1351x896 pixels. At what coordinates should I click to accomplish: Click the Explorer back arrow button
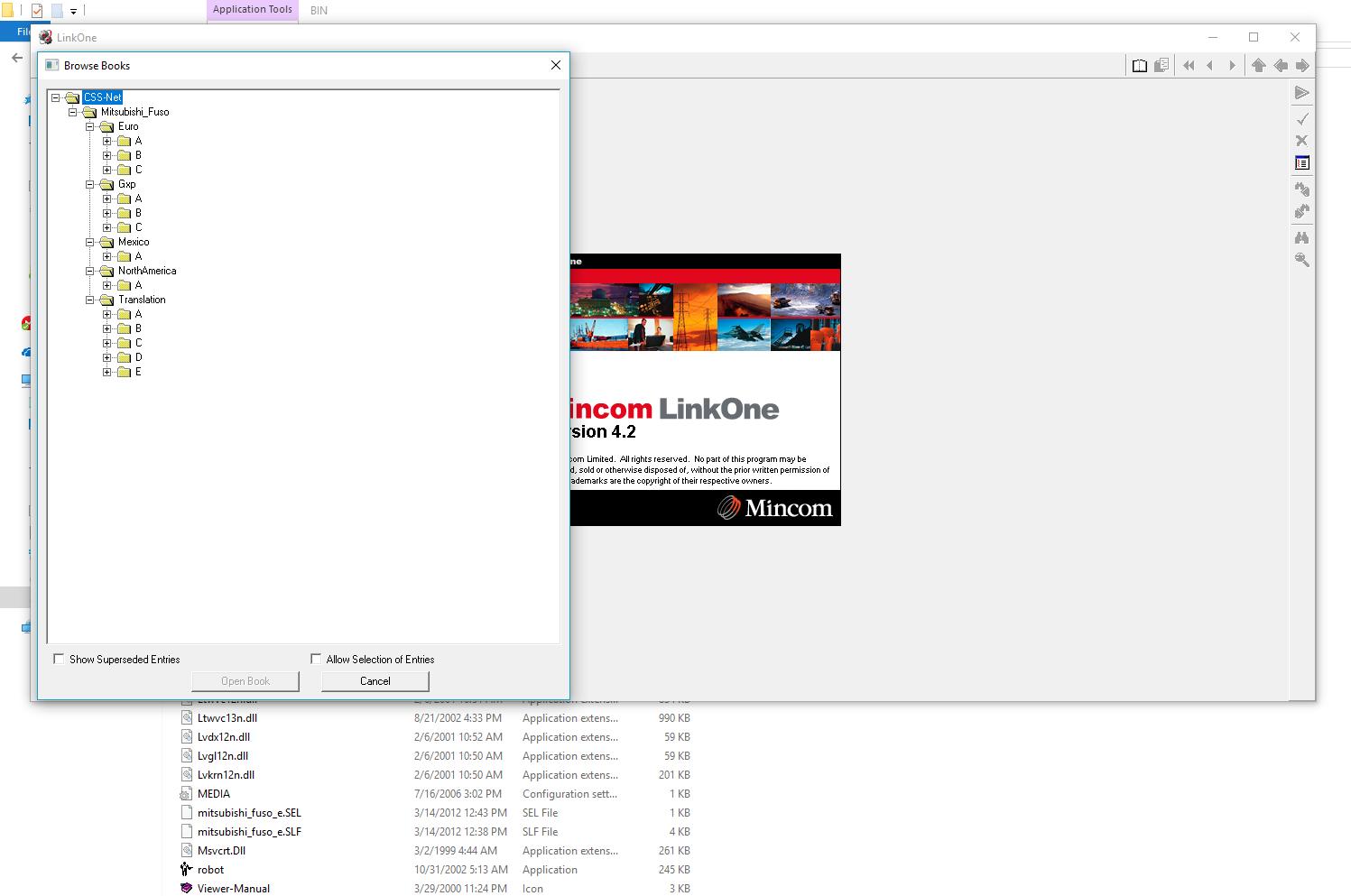(x=16, y=58)
